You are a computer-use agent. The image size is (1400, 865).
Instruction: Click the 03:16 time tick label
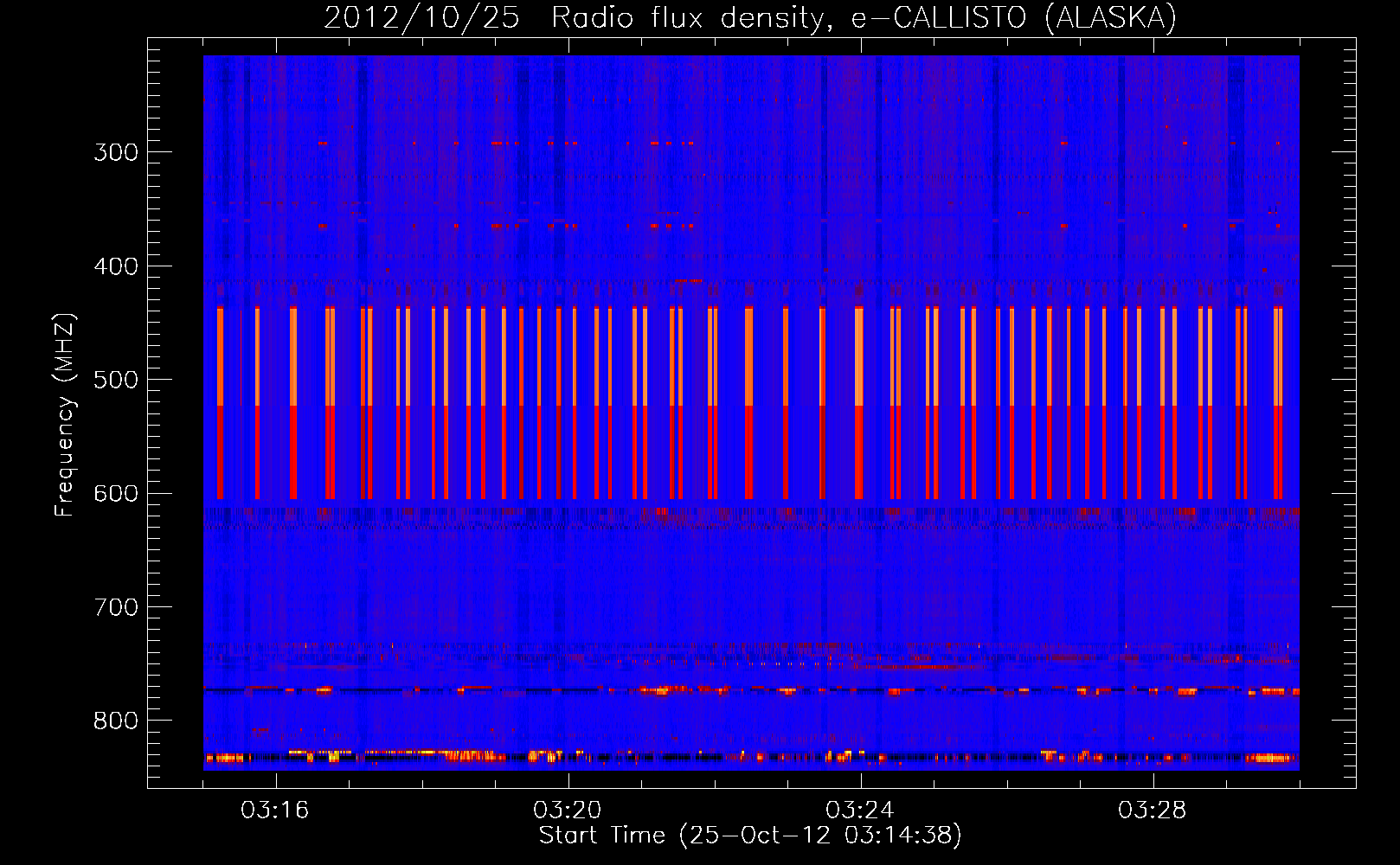coord(275,811)
